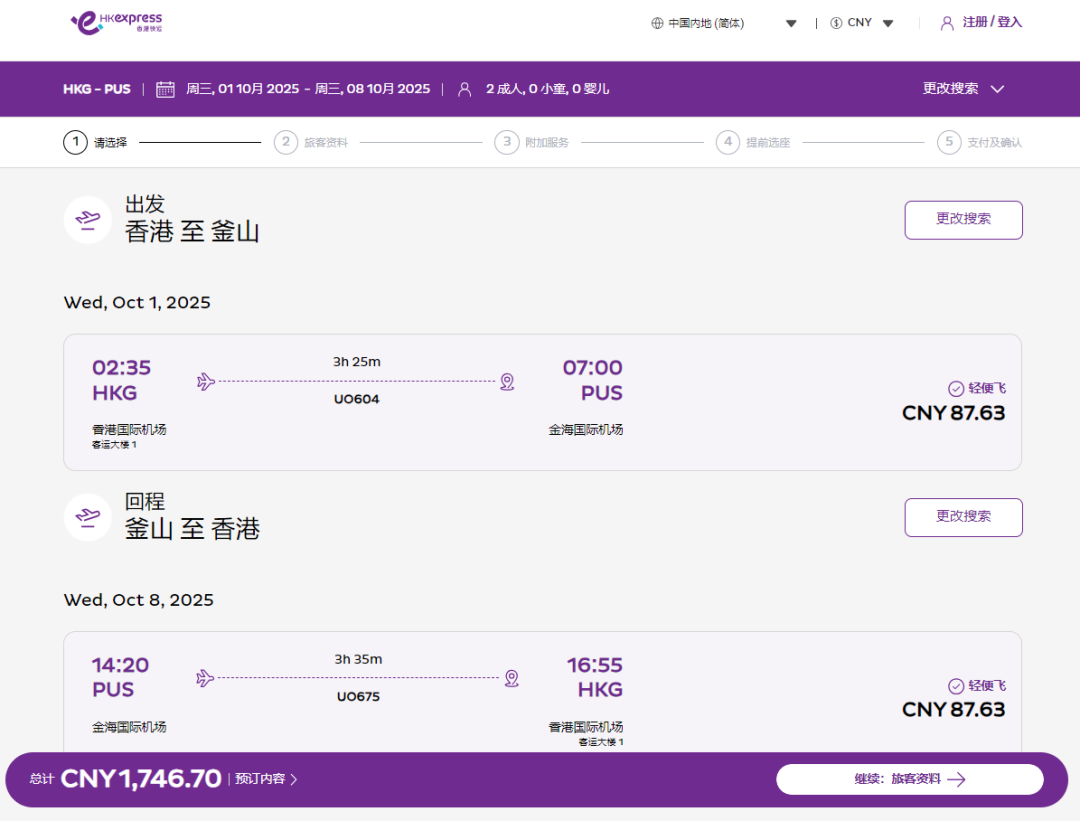Screen dimensions: 1080x821
Task: Click departure time 02:35 HKG
Action: pyautogui.click(x=121, y=380)
